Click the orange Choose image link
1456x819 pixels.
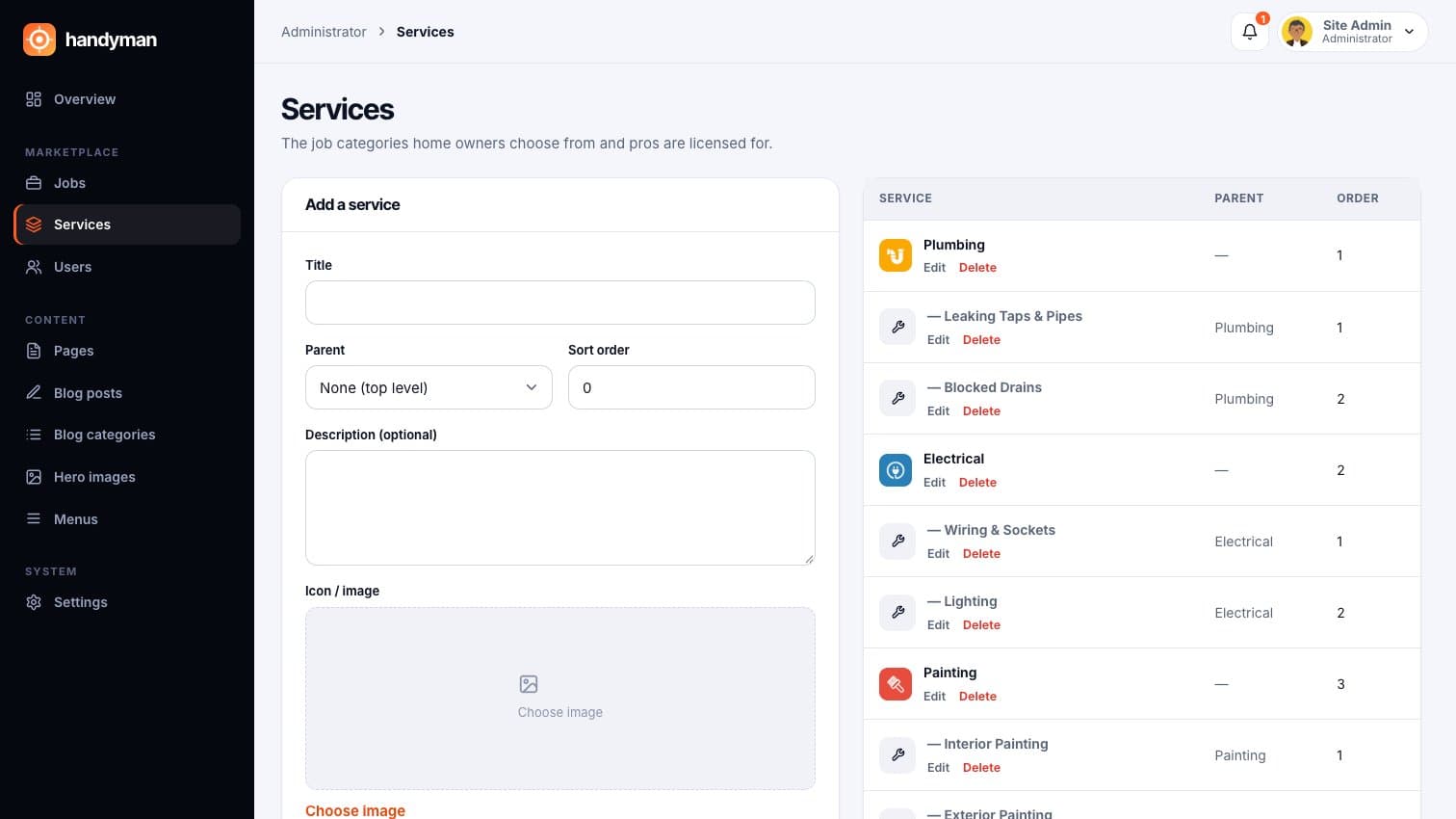(355, 811)
